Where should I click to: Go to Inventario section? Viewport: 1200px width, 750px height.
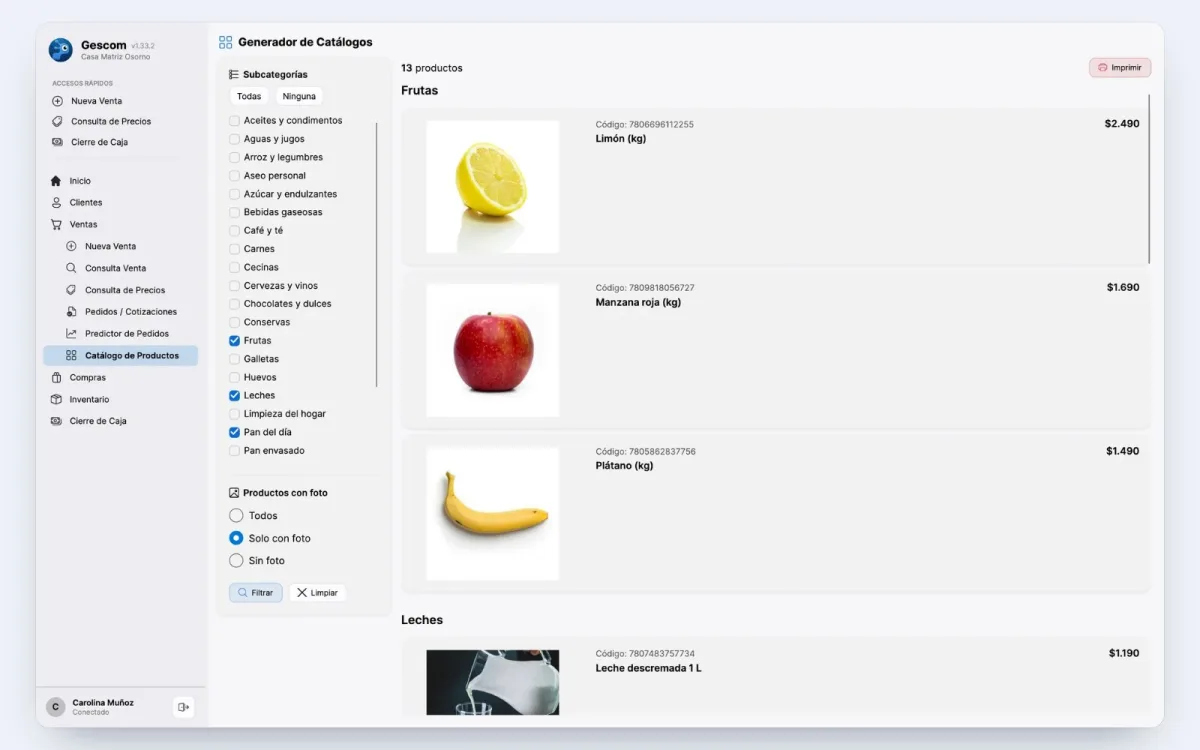pos(120,400)
